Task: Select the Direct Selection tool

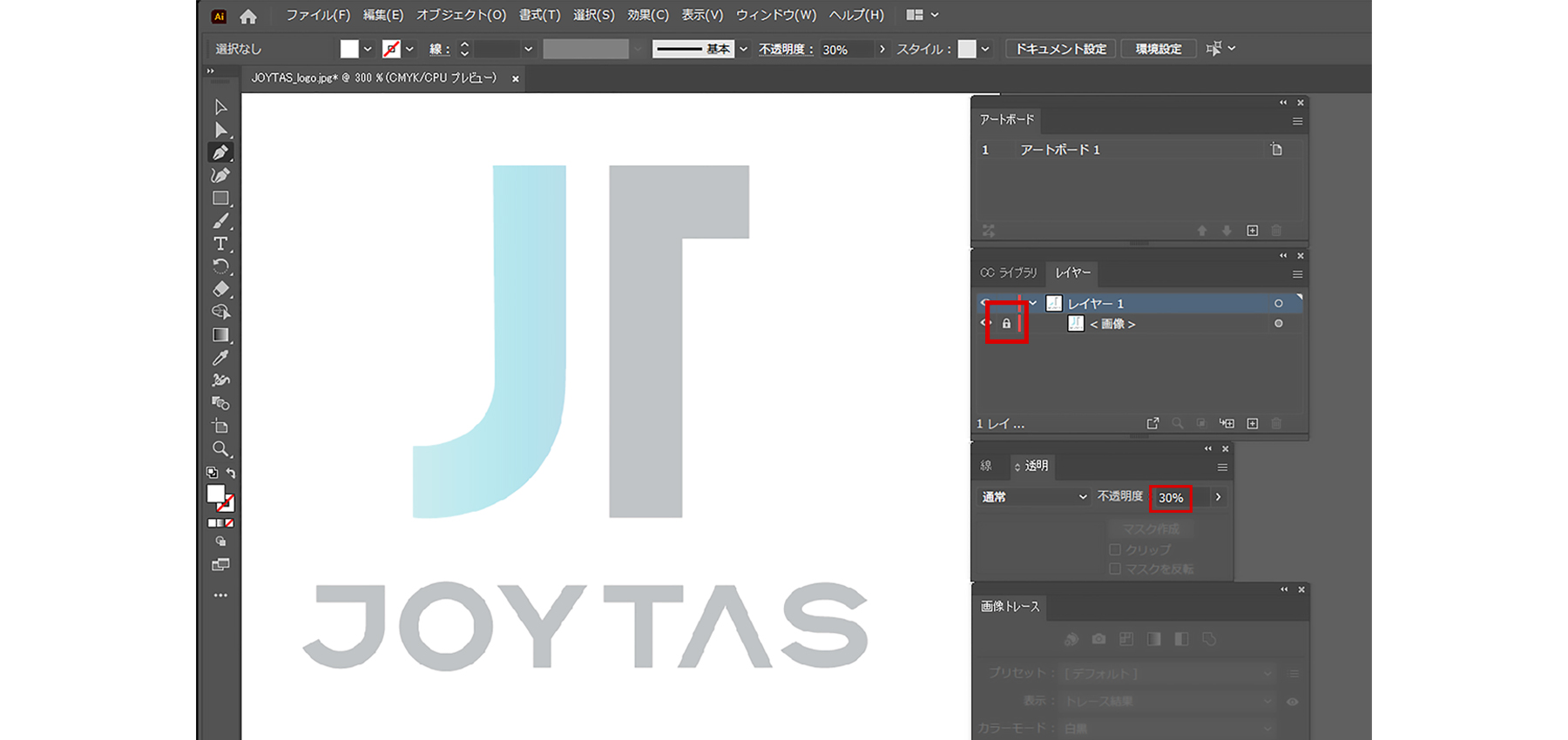Action: click(220, 130)
